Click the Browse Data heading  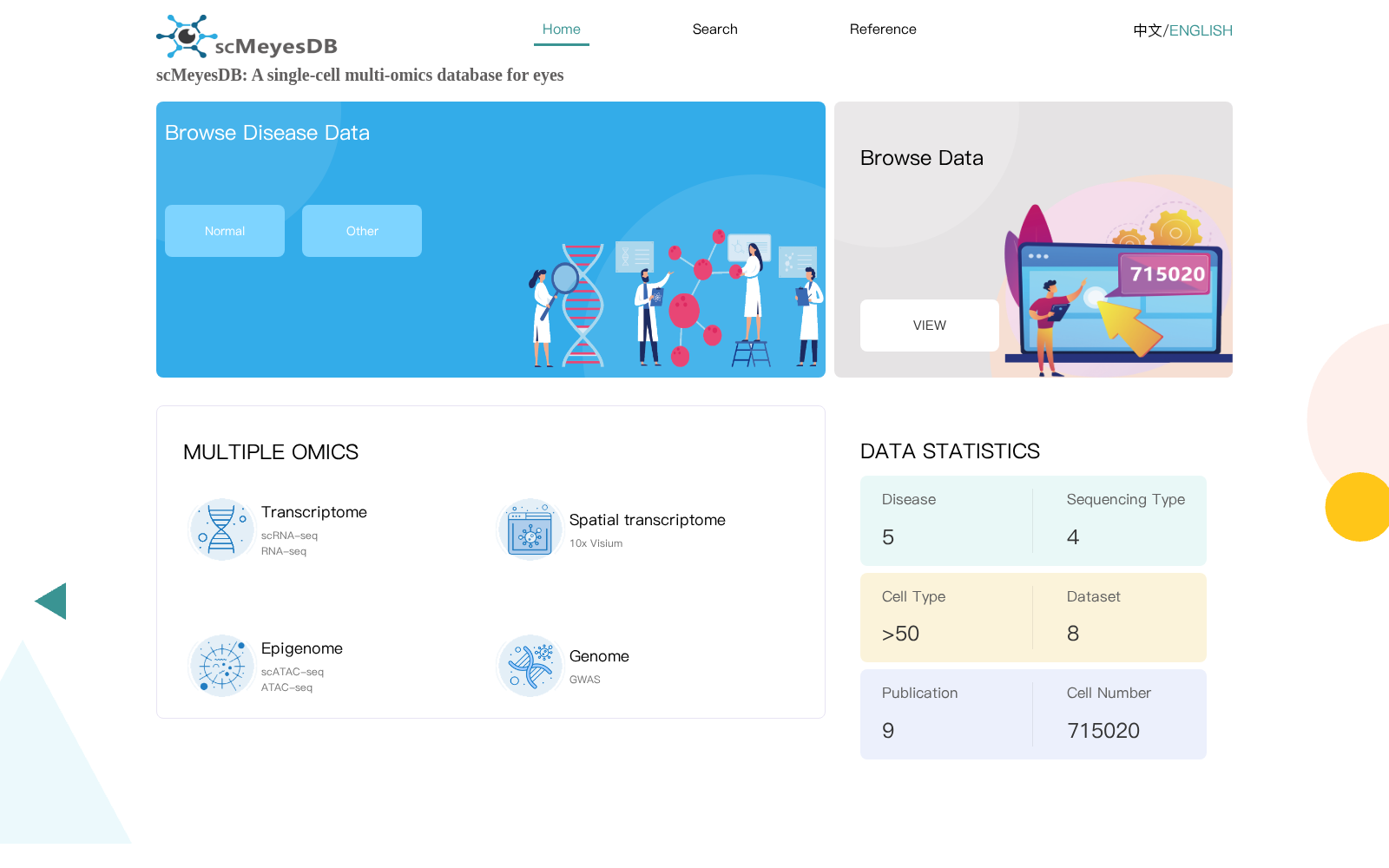[922, 158]
